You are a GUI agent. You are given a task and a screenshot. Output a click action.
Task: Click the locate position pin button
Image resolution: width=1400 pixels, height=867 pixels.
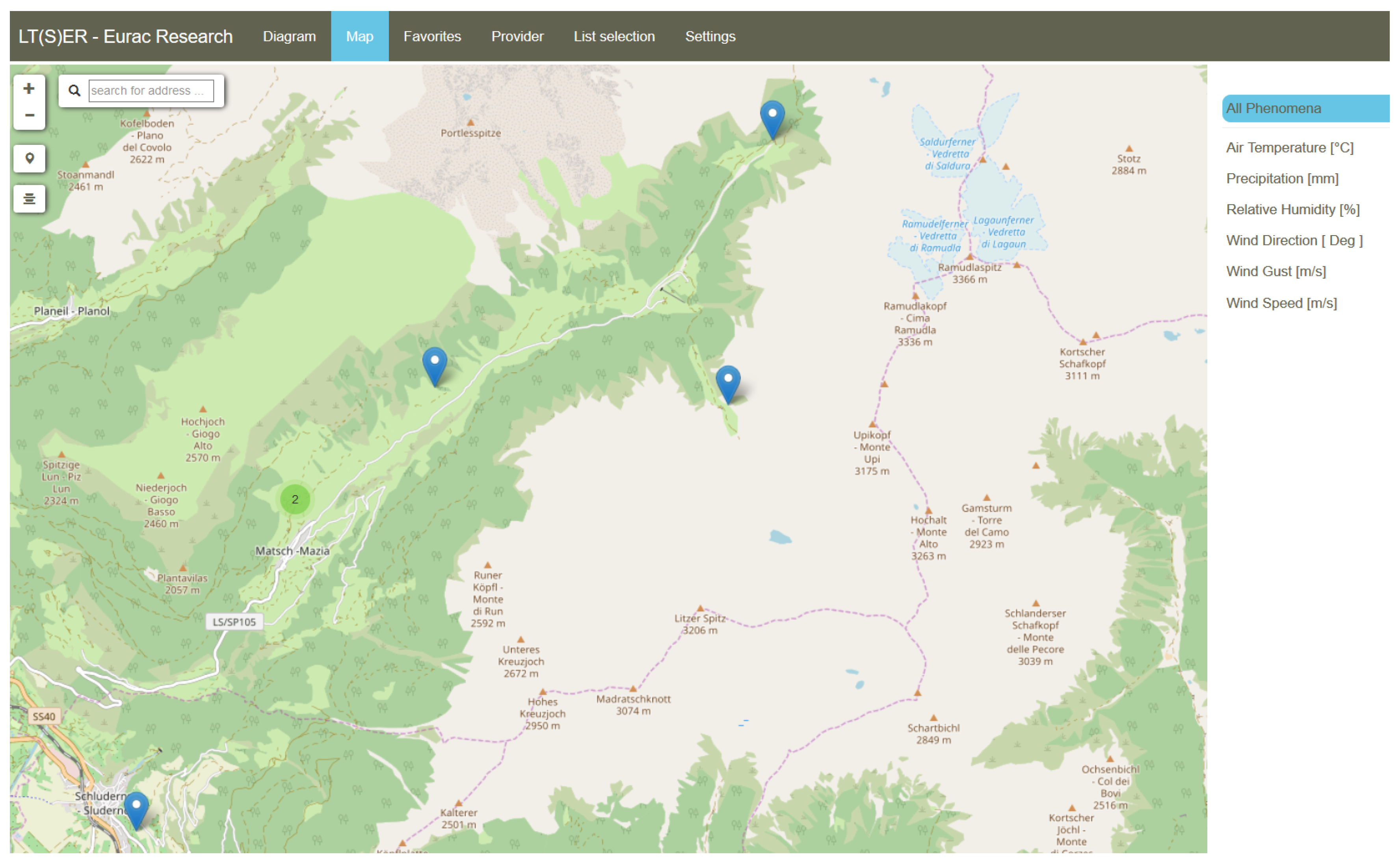tap(29, 158)
